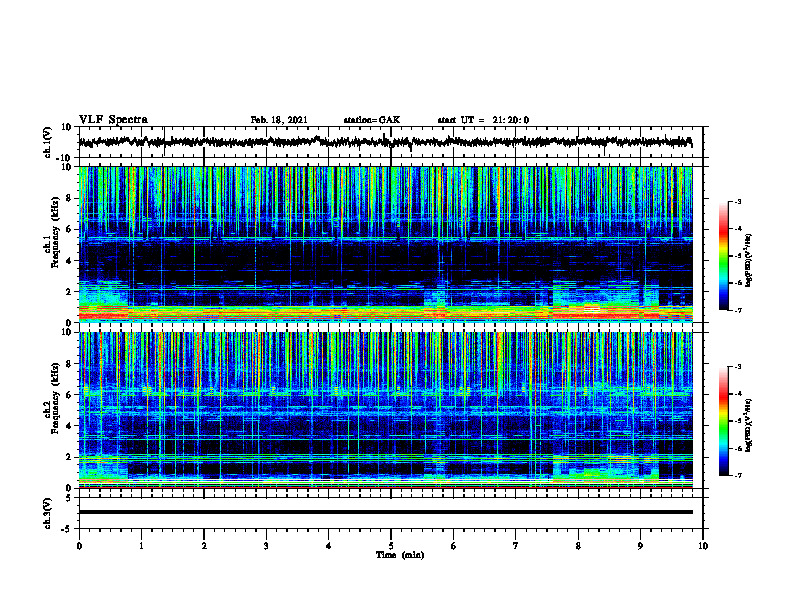This screenshot has width=792, height=612.
Task: Click the "3" minute label on time axis
Action: pyautogui.click(x=266, y=546)
